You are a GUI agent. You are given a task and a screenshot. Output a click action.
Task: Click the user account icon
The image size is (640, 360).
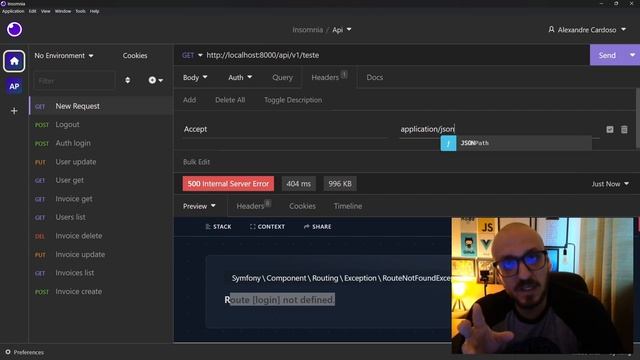click(x=551, y=29)
